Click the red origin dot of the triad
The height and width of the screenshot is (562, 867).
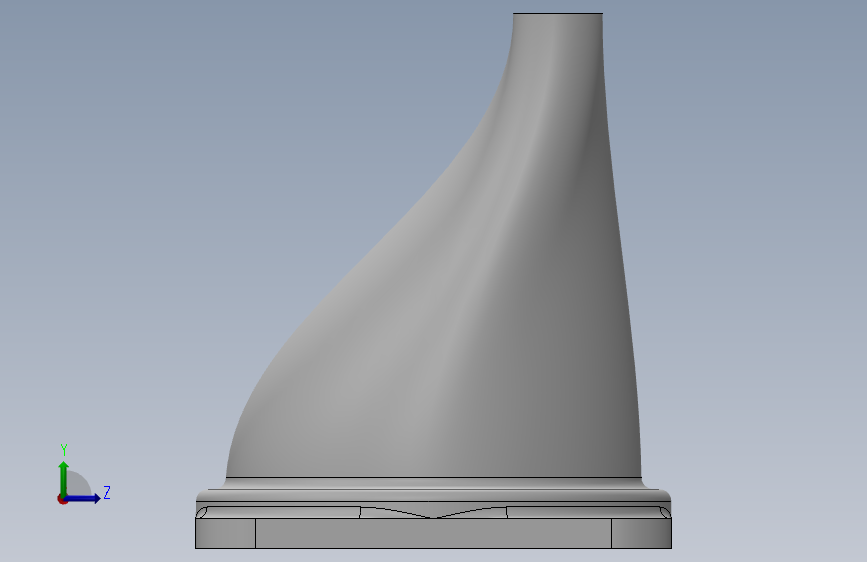point(62,499)
